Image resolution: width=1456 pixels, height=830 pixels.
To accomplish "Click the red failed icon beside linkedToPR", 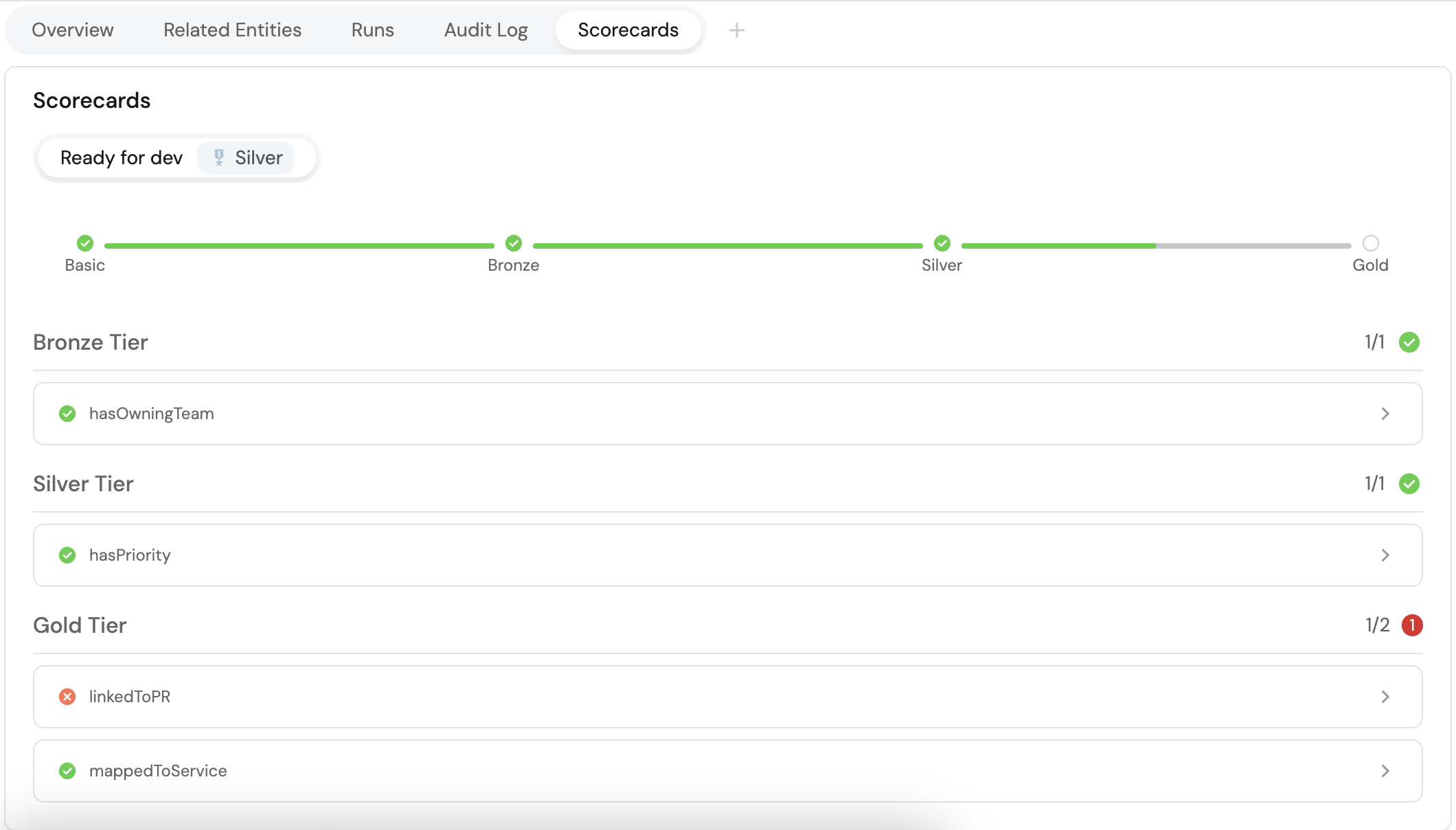I will coord(67,697).
